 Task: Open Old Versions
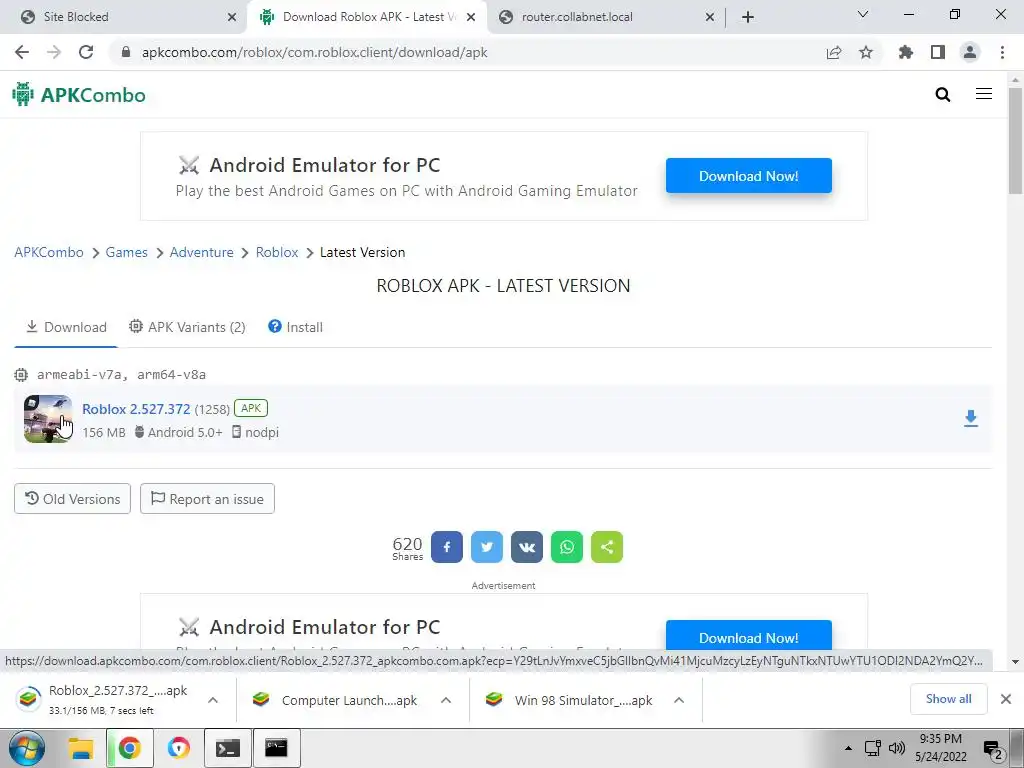[x=72, y=499]
